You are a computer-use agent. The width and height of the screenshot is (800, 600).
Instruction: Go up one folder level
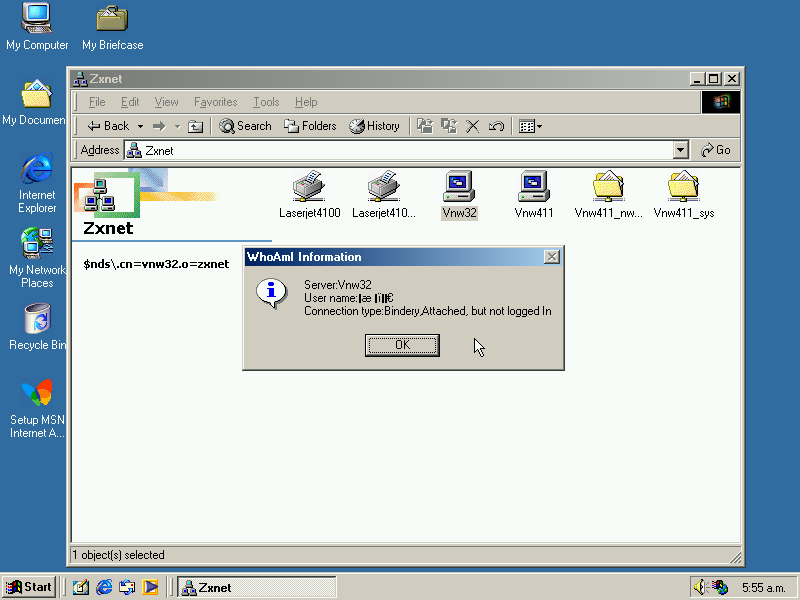click(195, 126)
